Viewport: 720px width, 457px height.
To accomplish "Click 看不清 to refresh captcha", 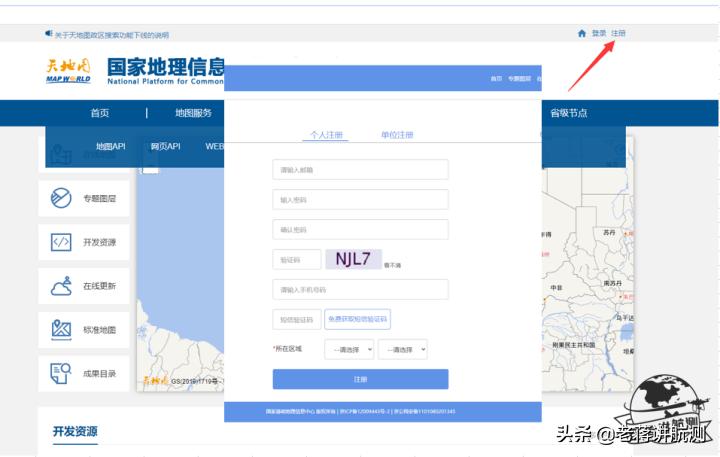I will pos(393,265).
